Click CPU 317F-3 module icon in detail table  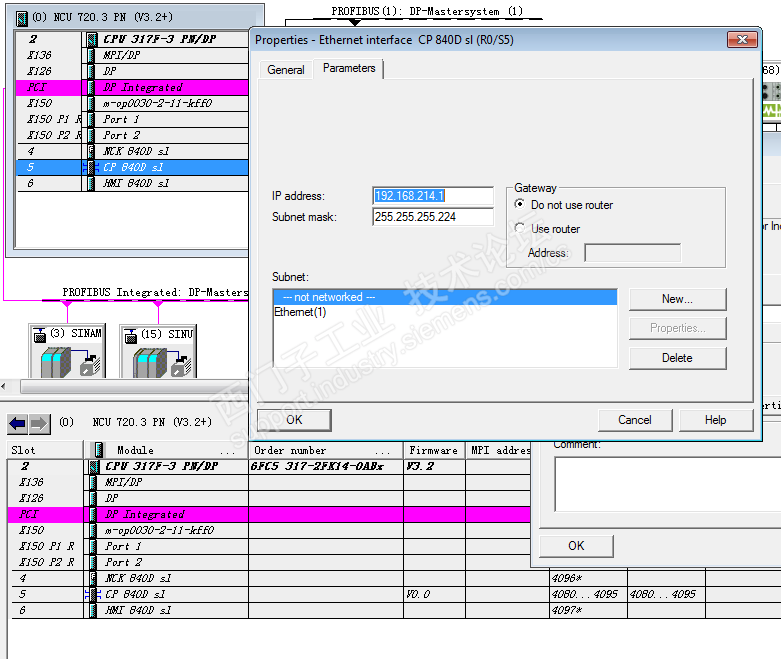[94, 467]
